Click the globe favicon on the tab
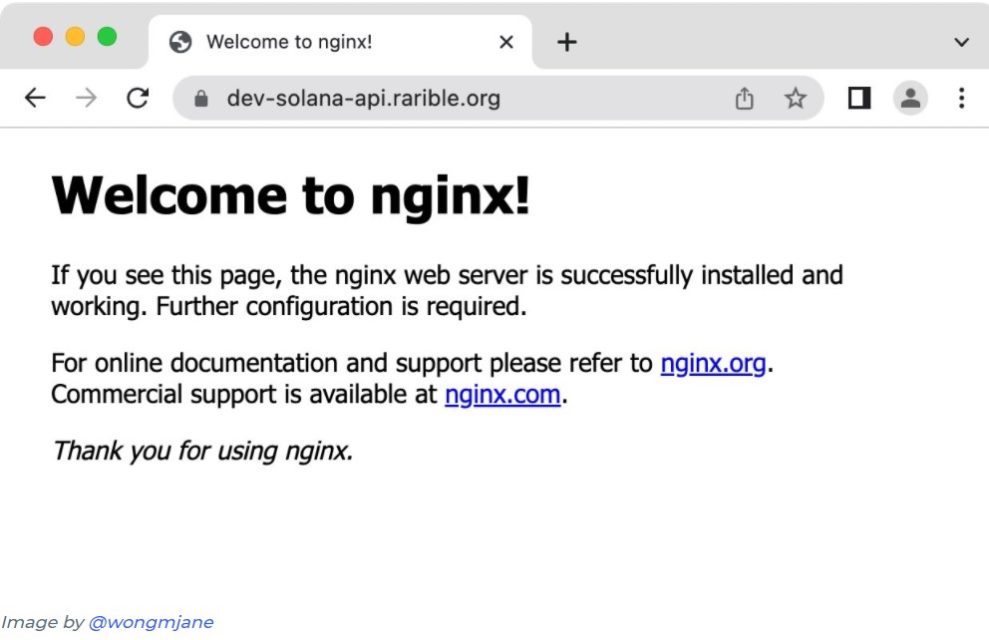 [x=180, y=42]
